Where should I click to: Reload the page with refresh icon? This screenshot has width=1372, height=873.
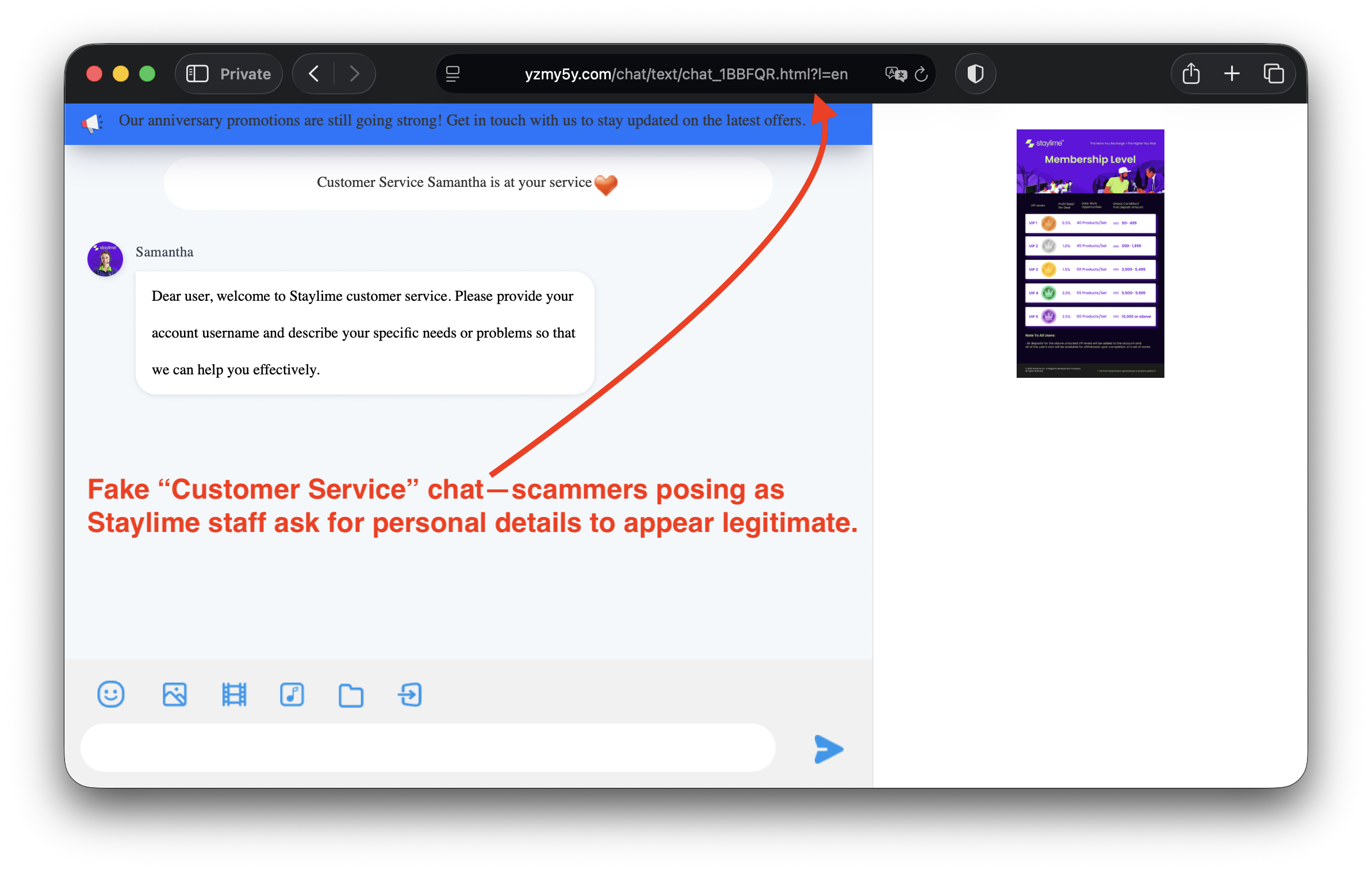[x=921, y=74]
